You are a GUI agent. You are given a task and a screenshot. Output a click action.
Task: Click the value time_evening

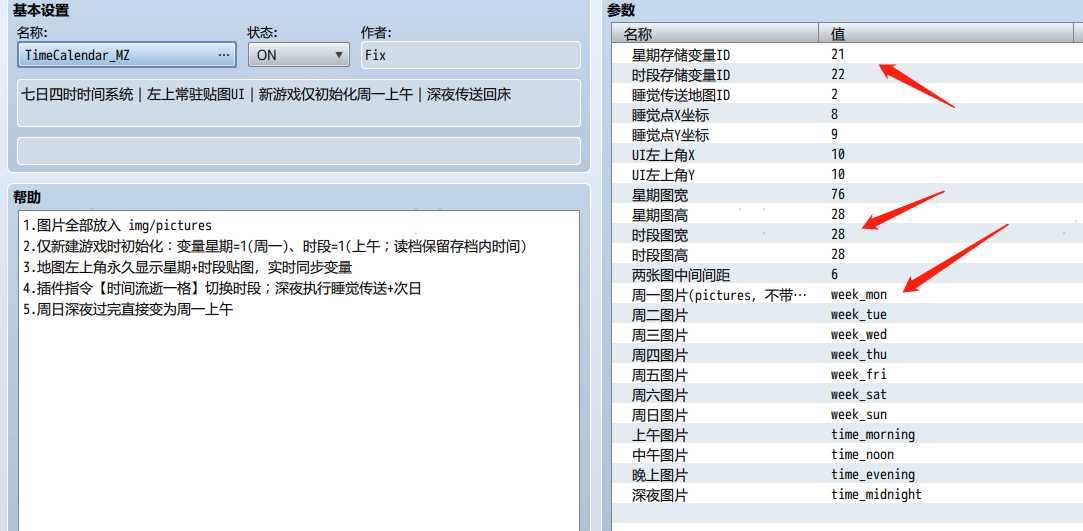(873, 474)
